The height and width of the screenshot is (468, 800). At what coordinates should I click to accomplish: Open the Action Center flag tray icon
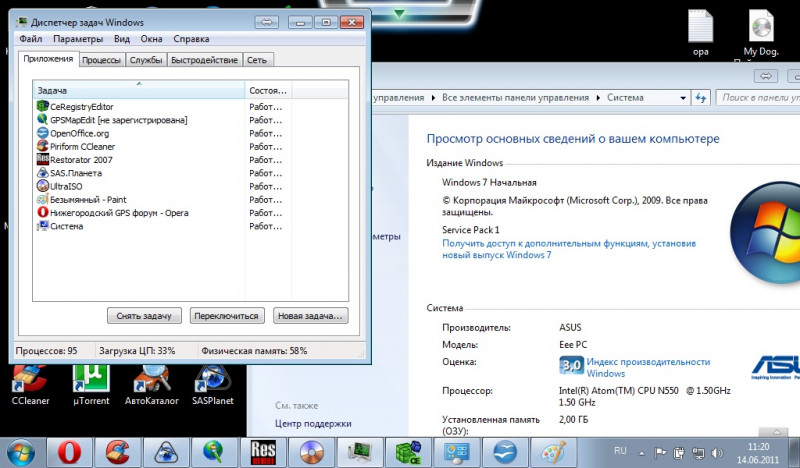coord(660,453)
